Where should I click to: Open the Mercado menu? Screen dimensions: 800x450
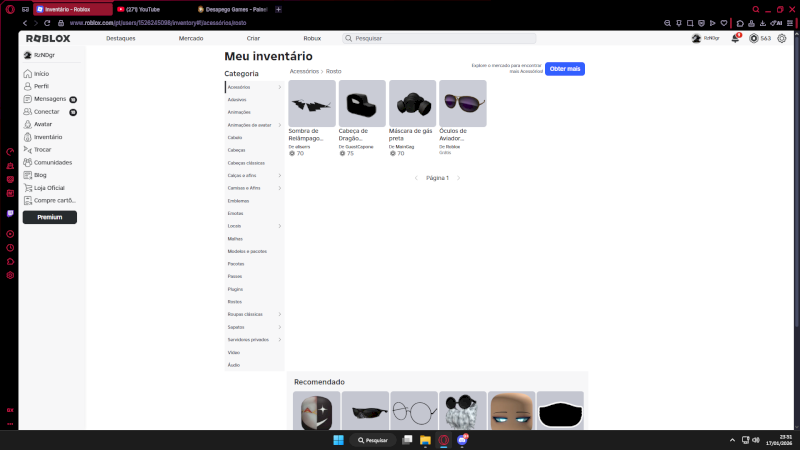[191, 38]
